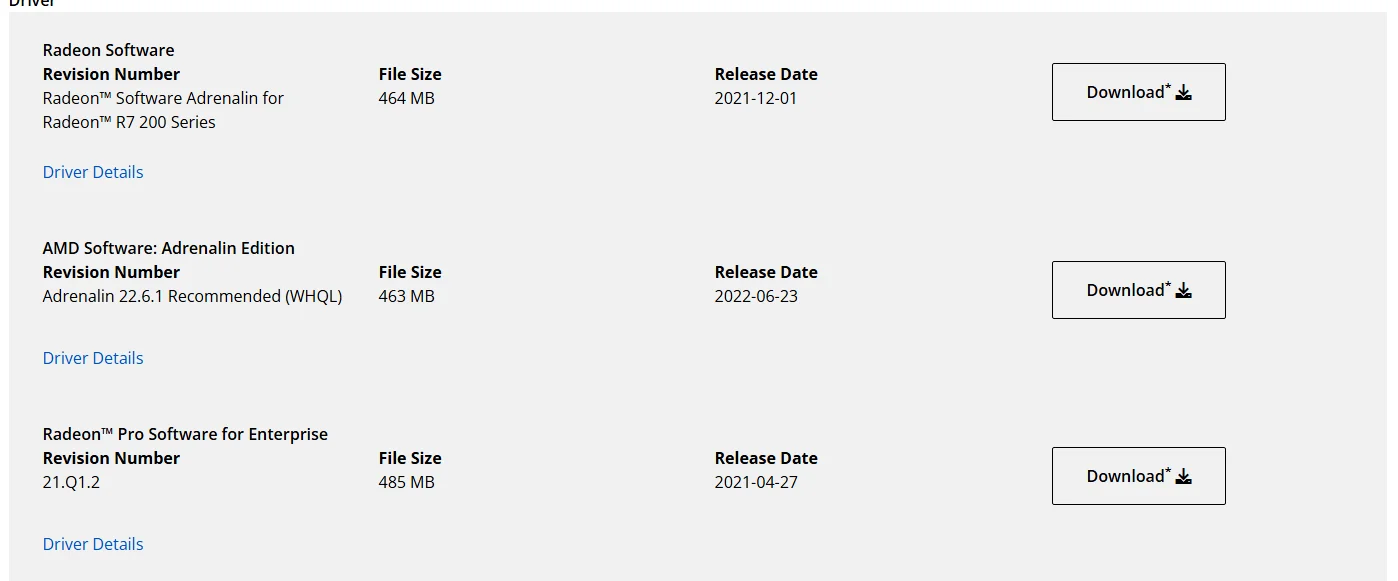1398x581 pixels.
Task: Open Driver Details for Radeon Software
Action: click(x=93, y=172)
